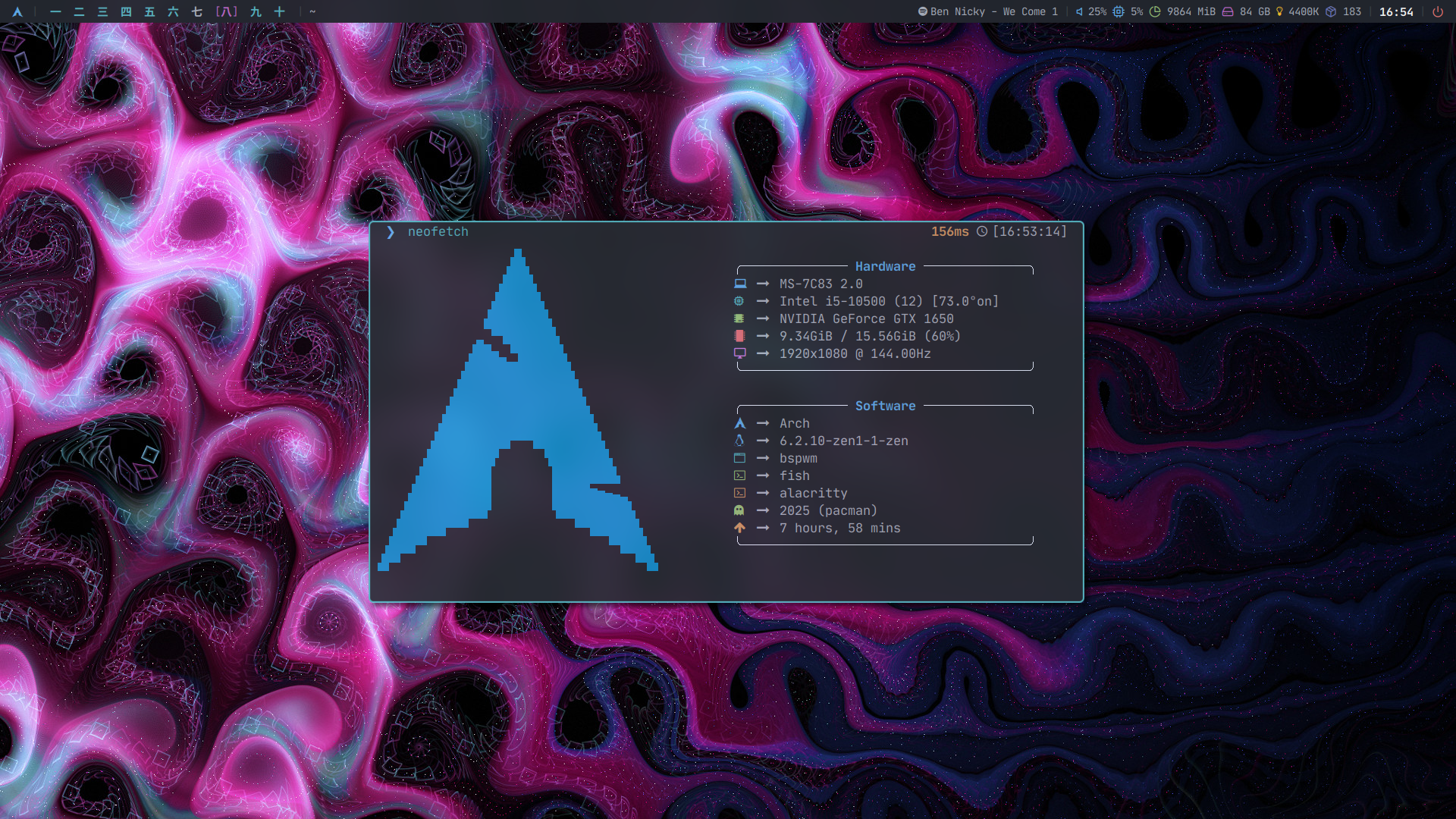This screenshot has height=819, width=1456.
Task: Click the Ben Nicky song title
Action: (993, 11)
